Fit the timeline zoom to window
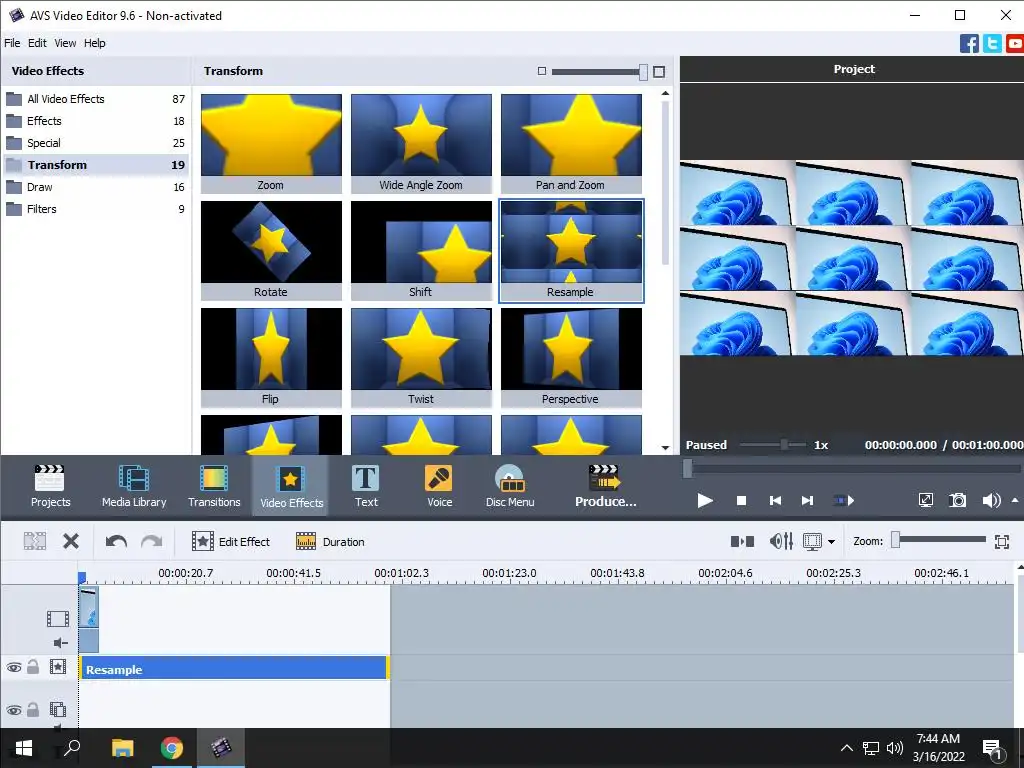The width and height of the screenshot is (1024, 768). (x=1002, y=541)
